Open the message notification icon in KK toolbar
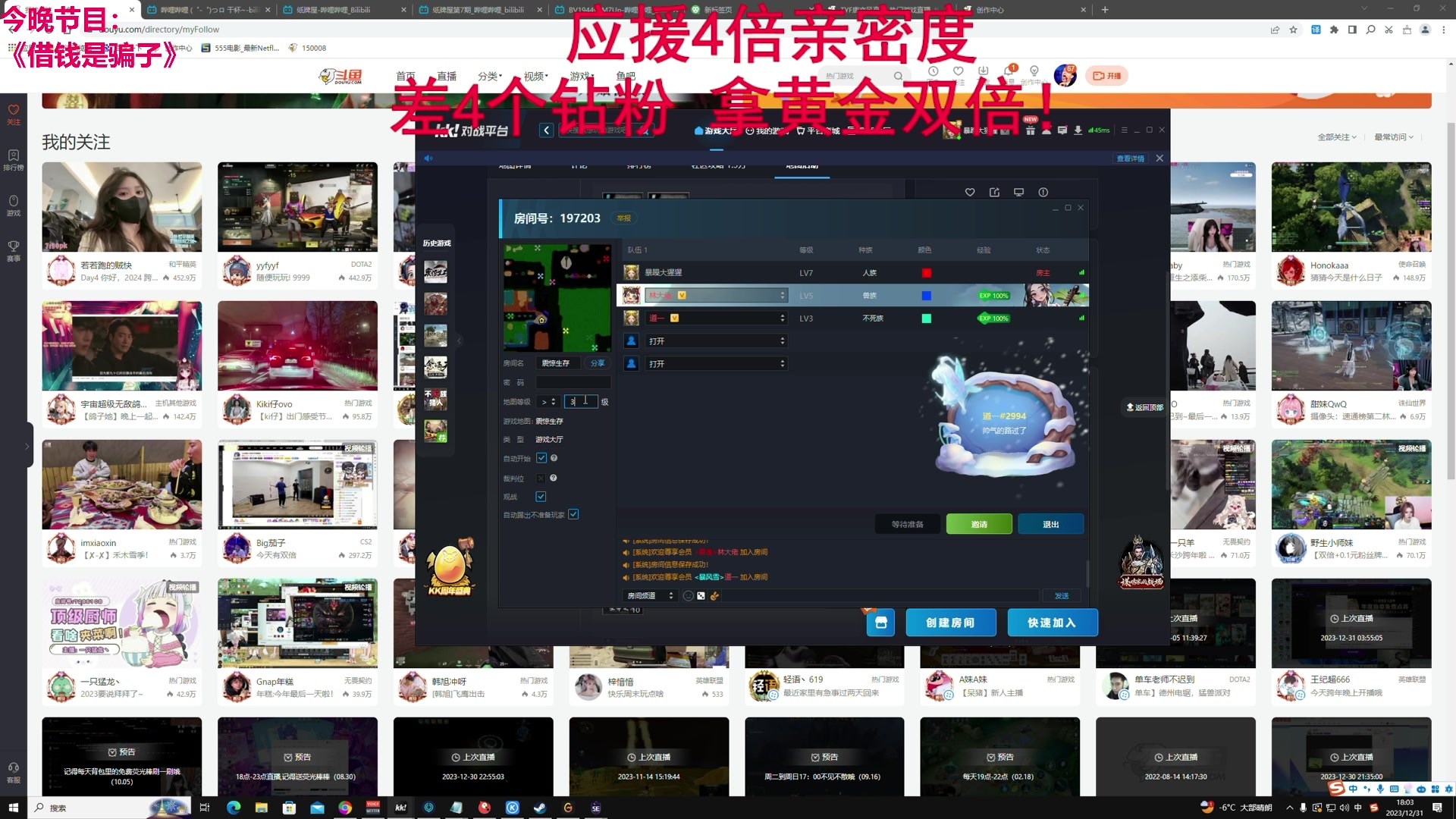 click(1061, 130)
